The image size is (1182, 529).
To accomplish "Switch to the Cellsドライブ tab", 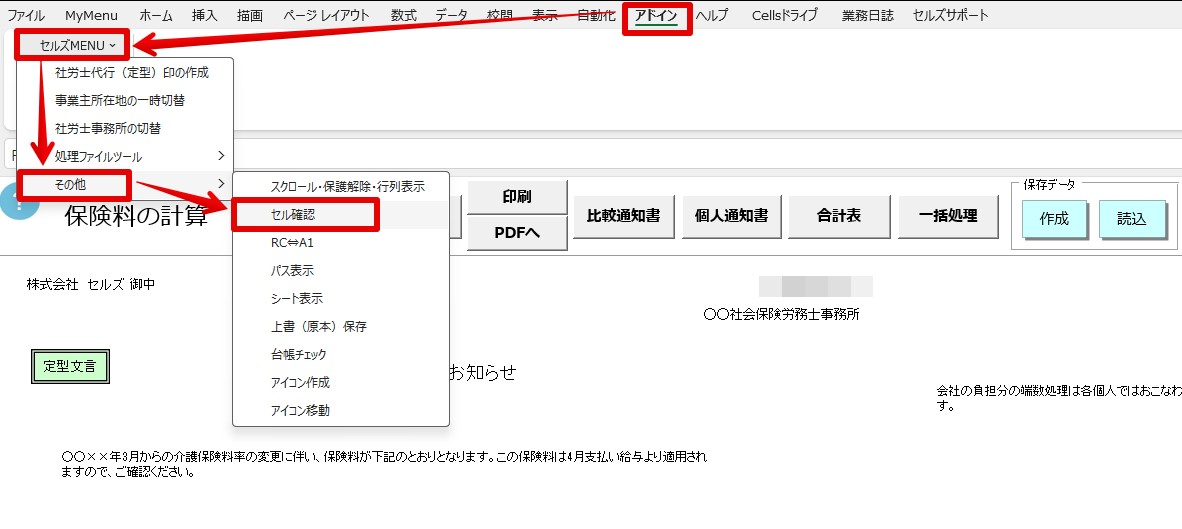I will (x=785, y=15).
